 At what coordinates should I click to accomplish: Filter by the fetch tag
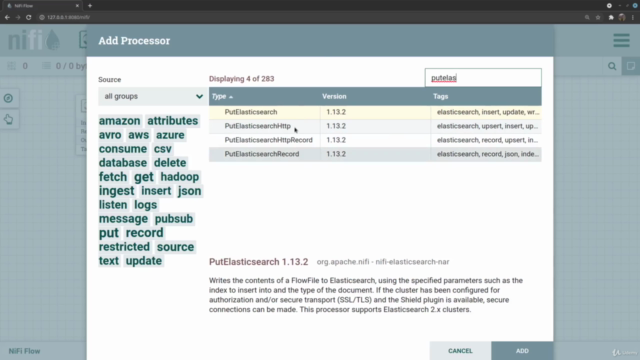tap(113, 177)
